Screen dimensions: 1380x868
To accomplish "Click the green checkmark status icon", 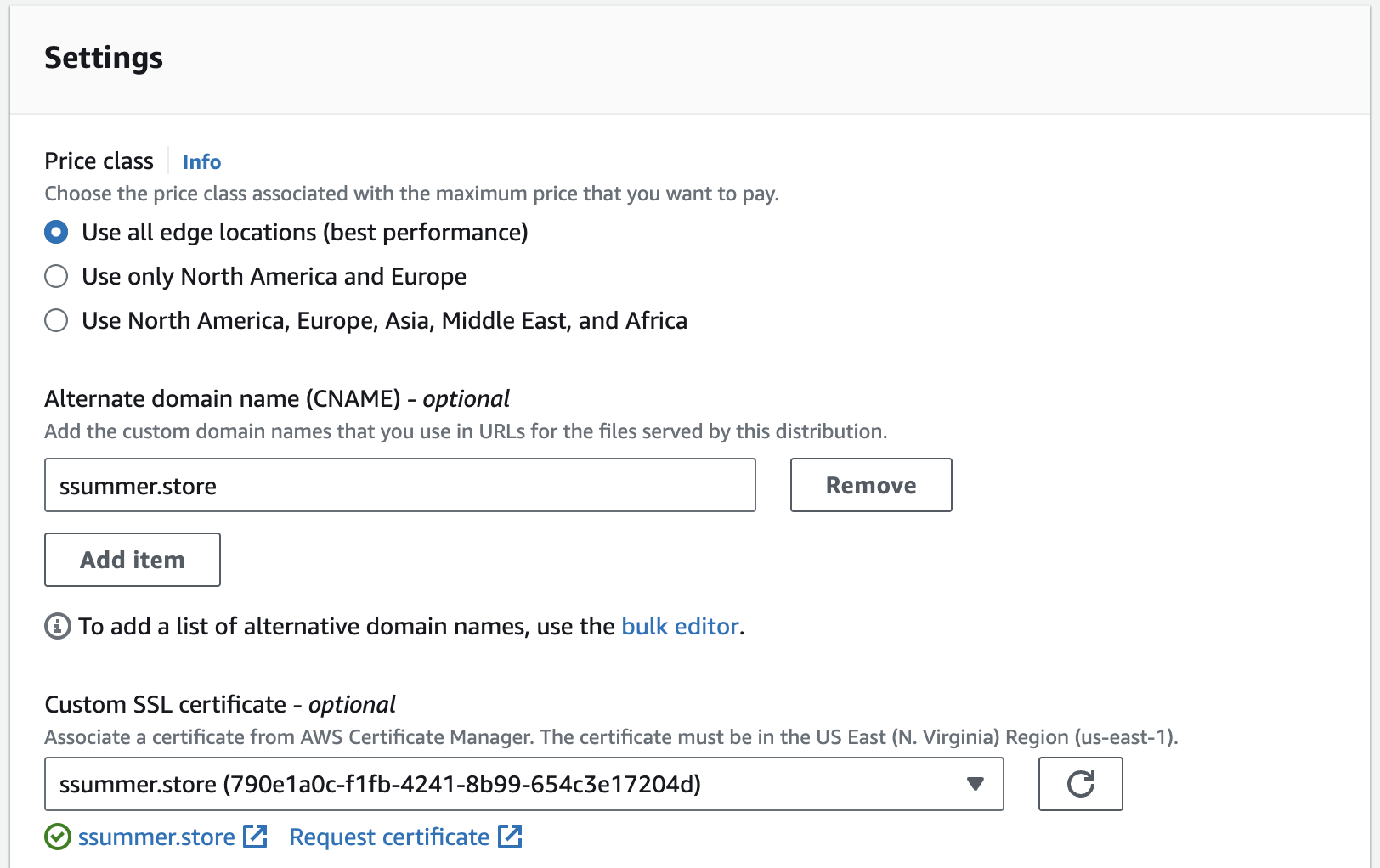I will [57, 837].
